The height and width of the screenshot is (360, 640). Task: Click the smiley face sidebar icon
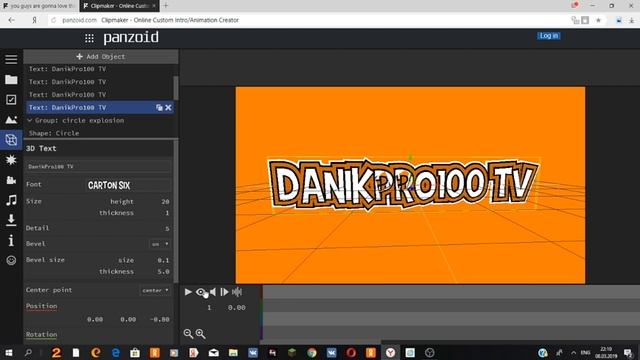point(11,260)
